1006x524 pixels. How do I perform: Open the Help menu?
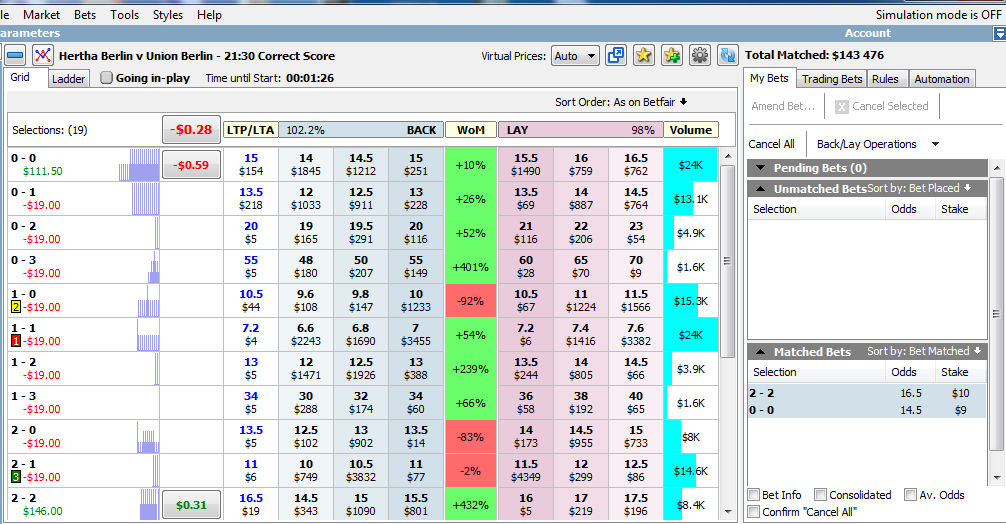point(209,15)
